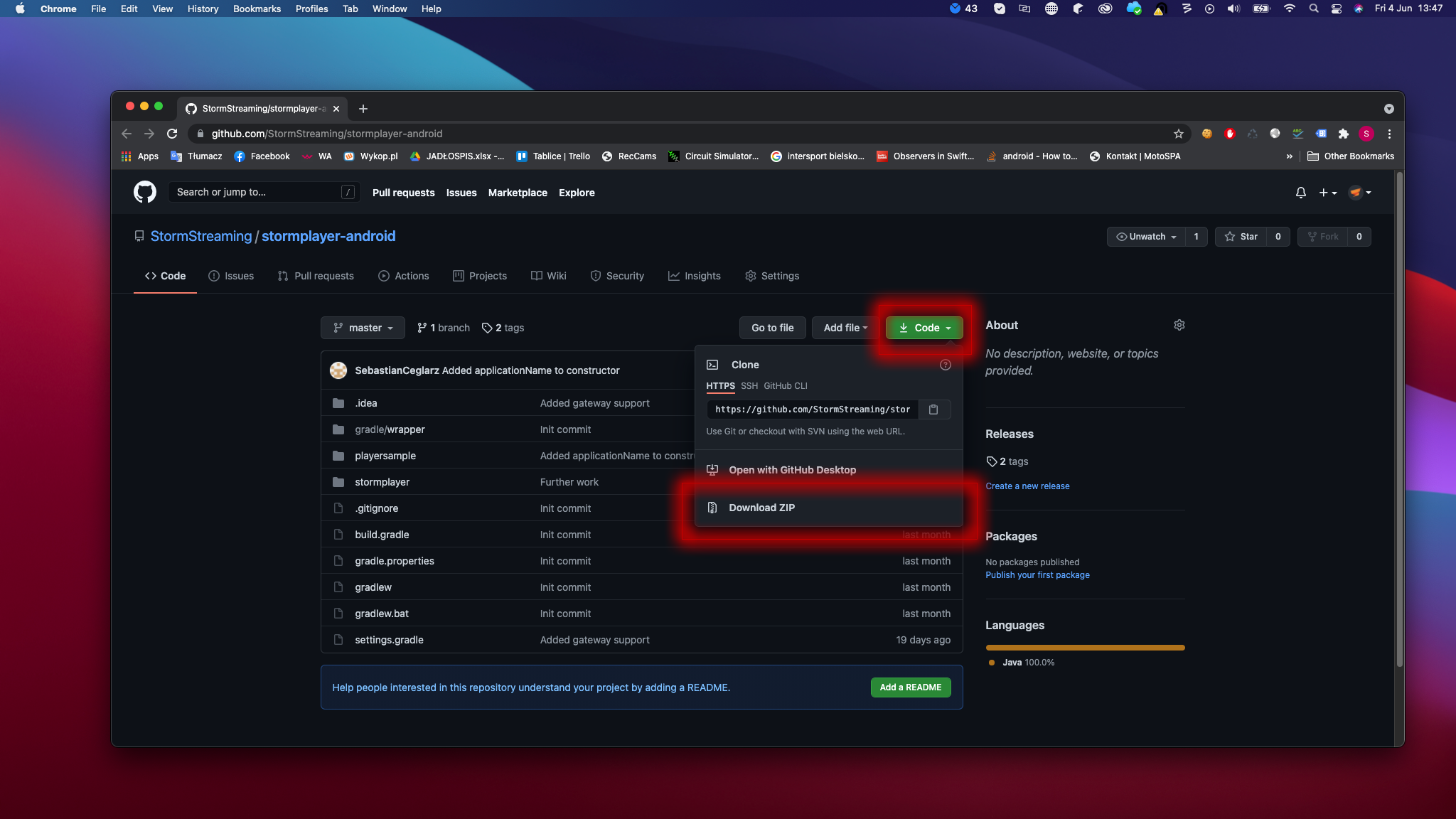This screenshot has width=1456, height=819.
Task: Open the SebastianCeglarz committer avatar
Action: tap(338, 370)
